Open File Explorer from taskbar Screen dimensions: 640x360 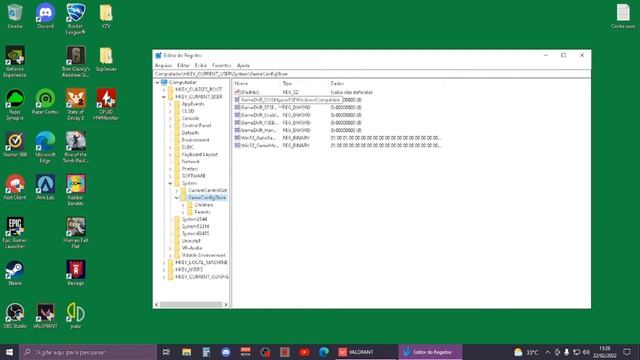[x=187, y=352]
